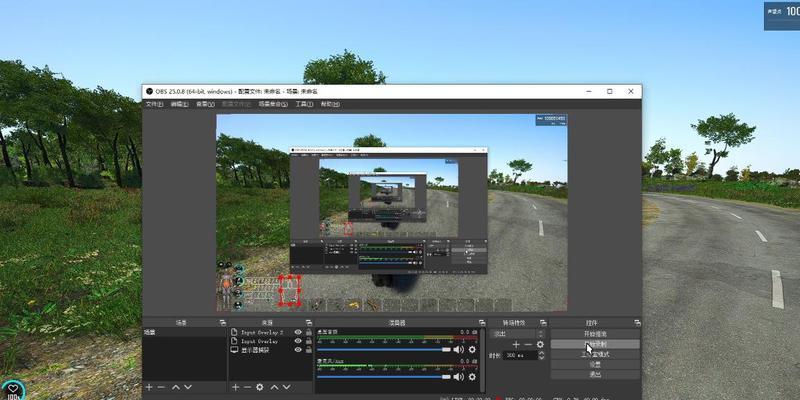Toggle lock for Input Overlay source

pyautogui.click(x=308, y=341)
